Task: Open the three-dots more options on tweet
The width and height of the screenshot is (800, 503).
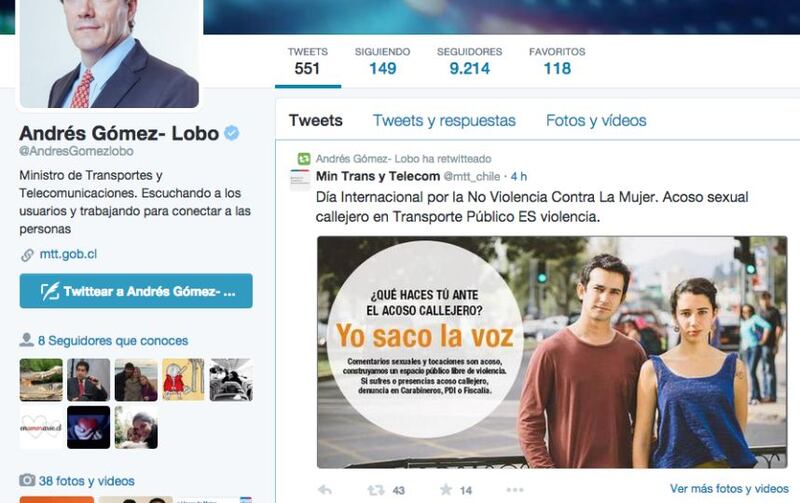Action: [515, 490]
